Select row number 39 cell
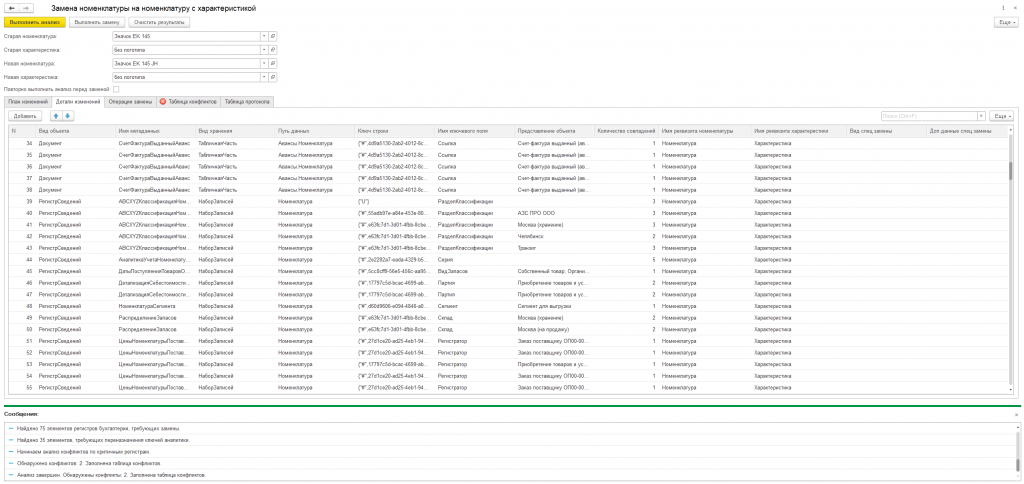 pos(22,201)
